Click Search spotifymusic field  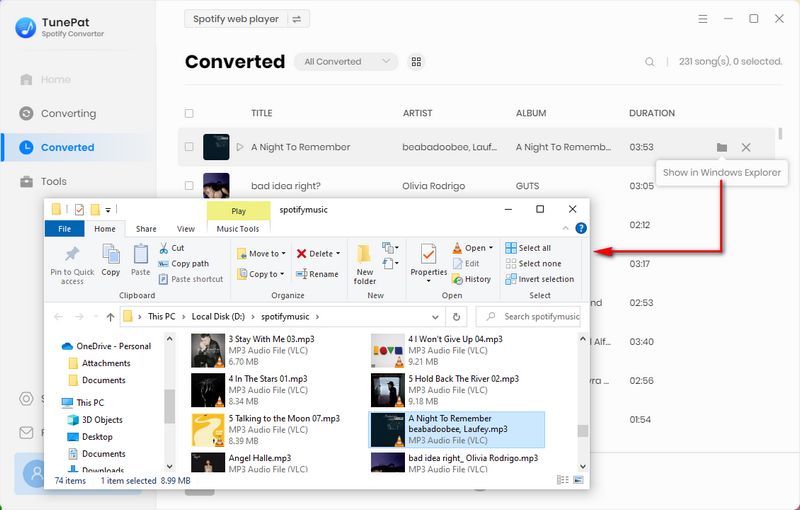click(x=528, y=317)
